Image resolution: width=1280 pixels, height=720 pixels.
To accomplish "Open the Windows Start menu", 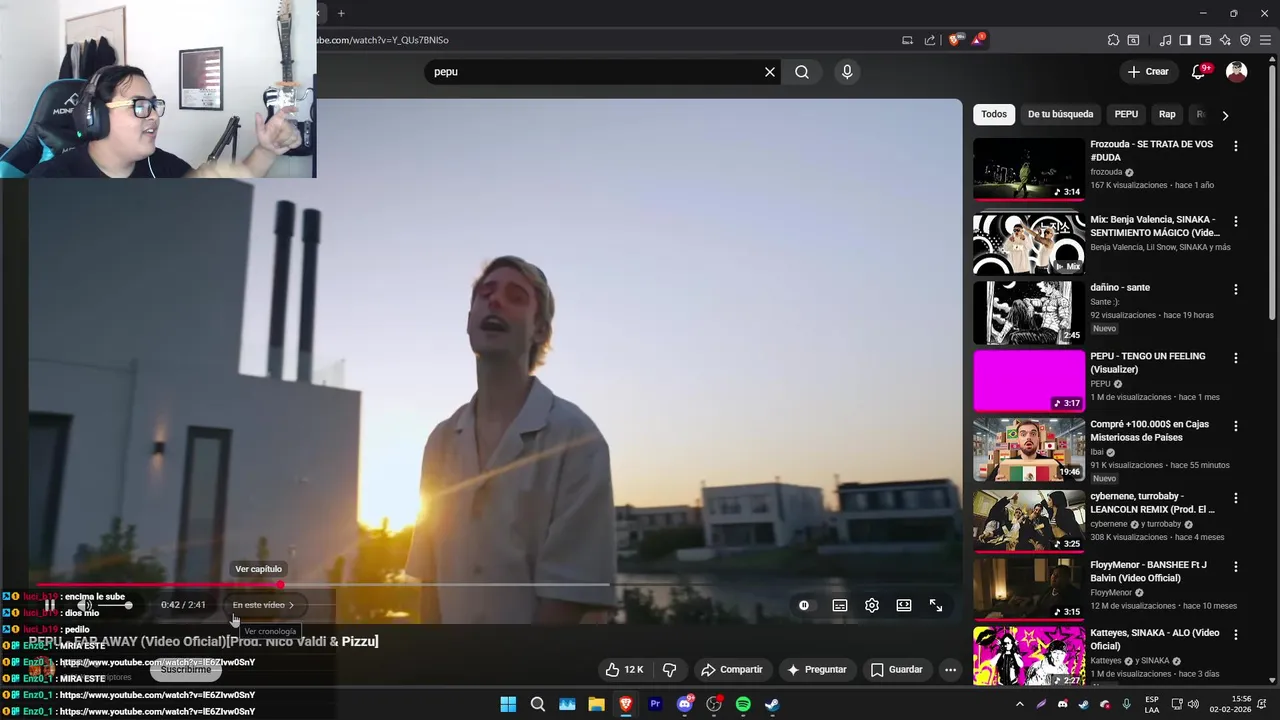I will pos(508,704).
